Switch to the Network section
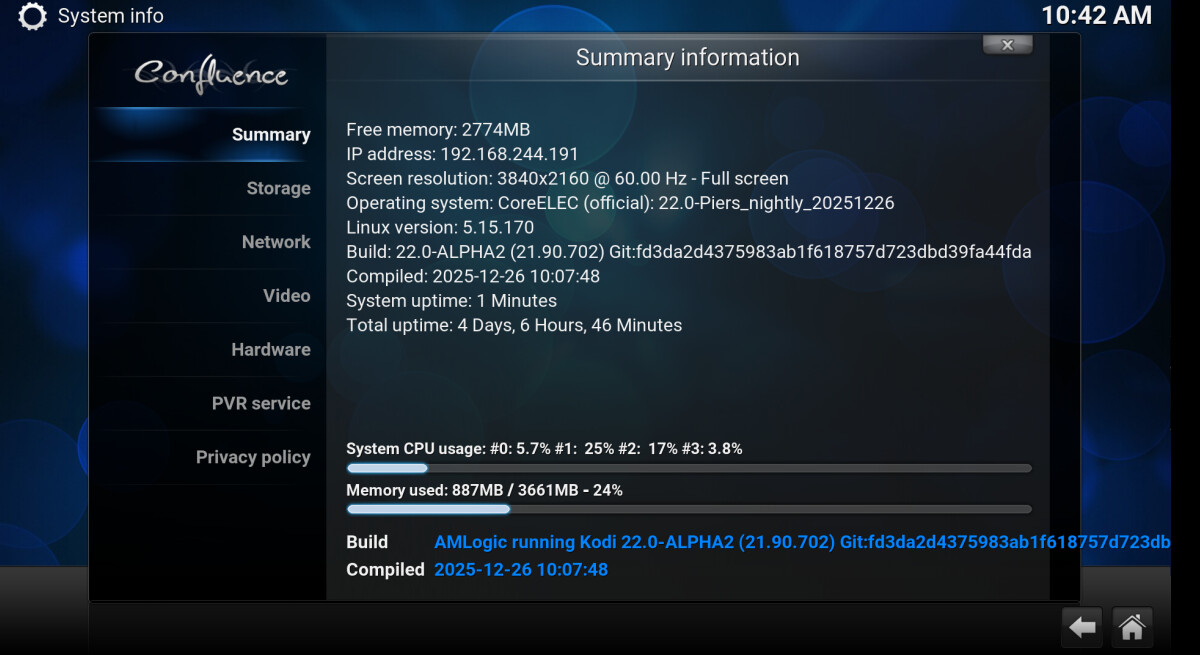1200x655 pixels. (x=275, y=242)
